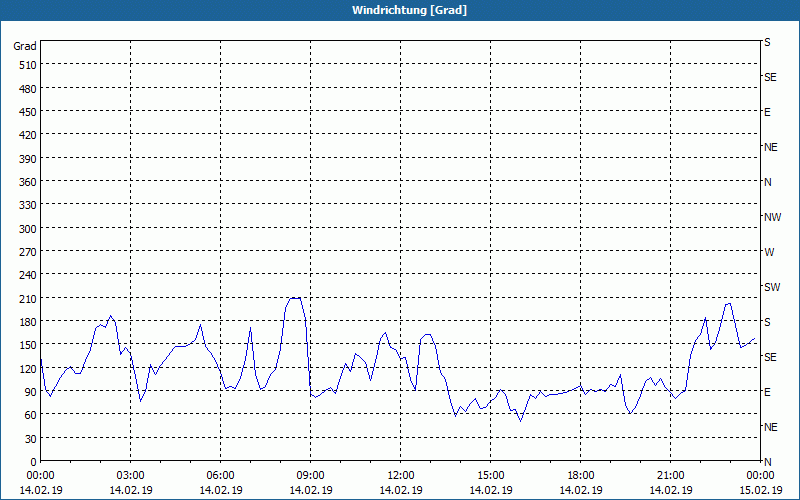Click the '18:00' time axis label
The width and height of the screenshot is (800, 500).
click(x=581, y=476)
